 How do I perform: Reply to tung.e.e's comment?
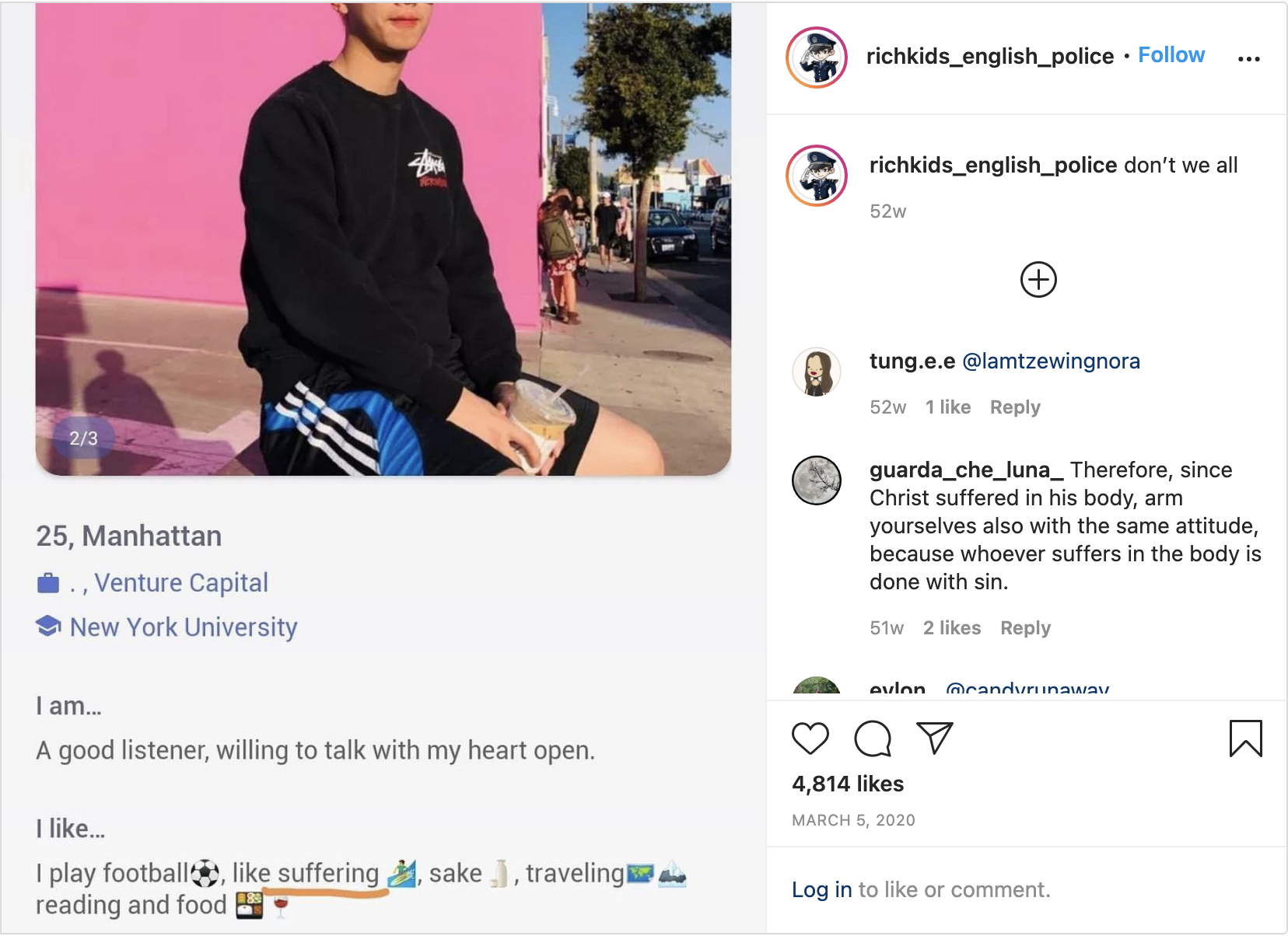[x=1015, y=407]
